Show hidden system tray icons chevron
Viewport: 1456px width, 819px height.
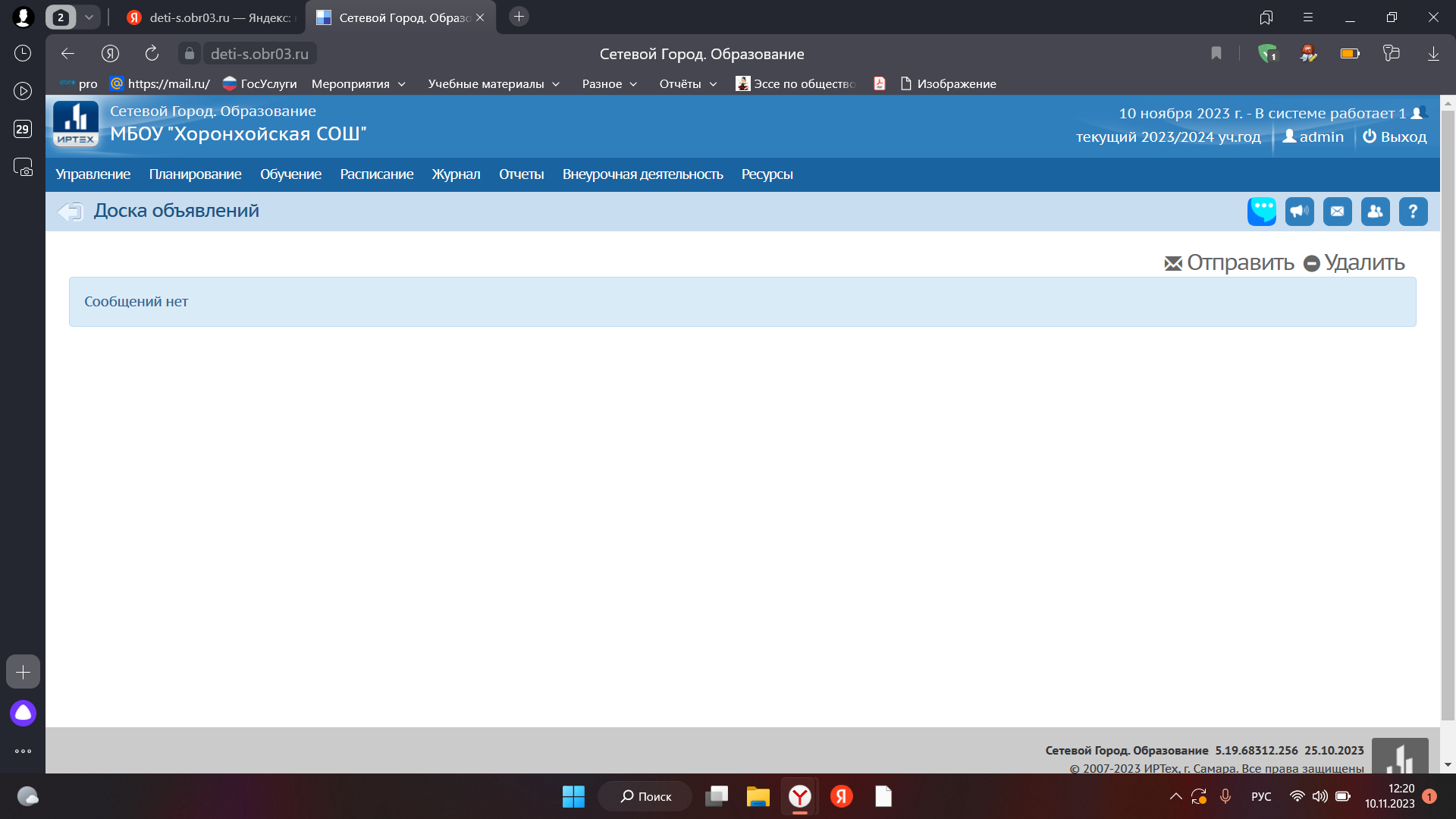click(x=1175, y=796)
